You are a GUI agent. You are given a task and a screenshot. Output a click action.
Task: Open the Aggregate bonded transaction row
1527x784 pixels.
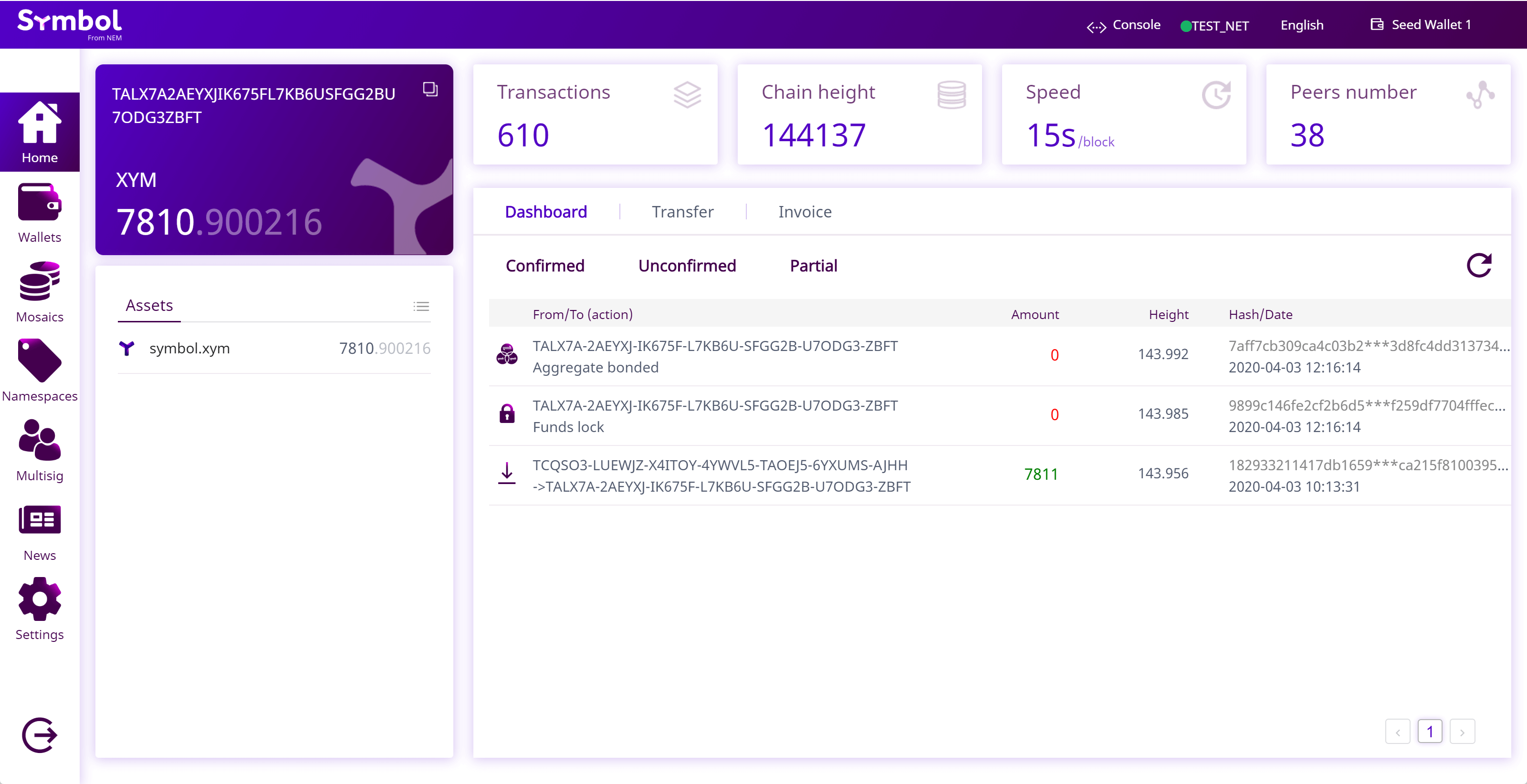(x=999, y=356)
